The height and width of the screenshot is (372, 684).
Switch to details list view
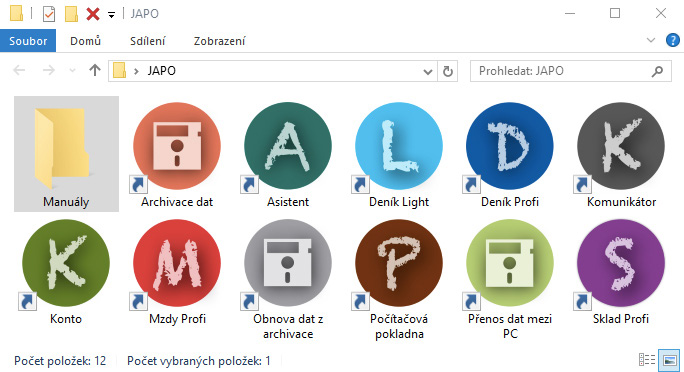[647, 360]
